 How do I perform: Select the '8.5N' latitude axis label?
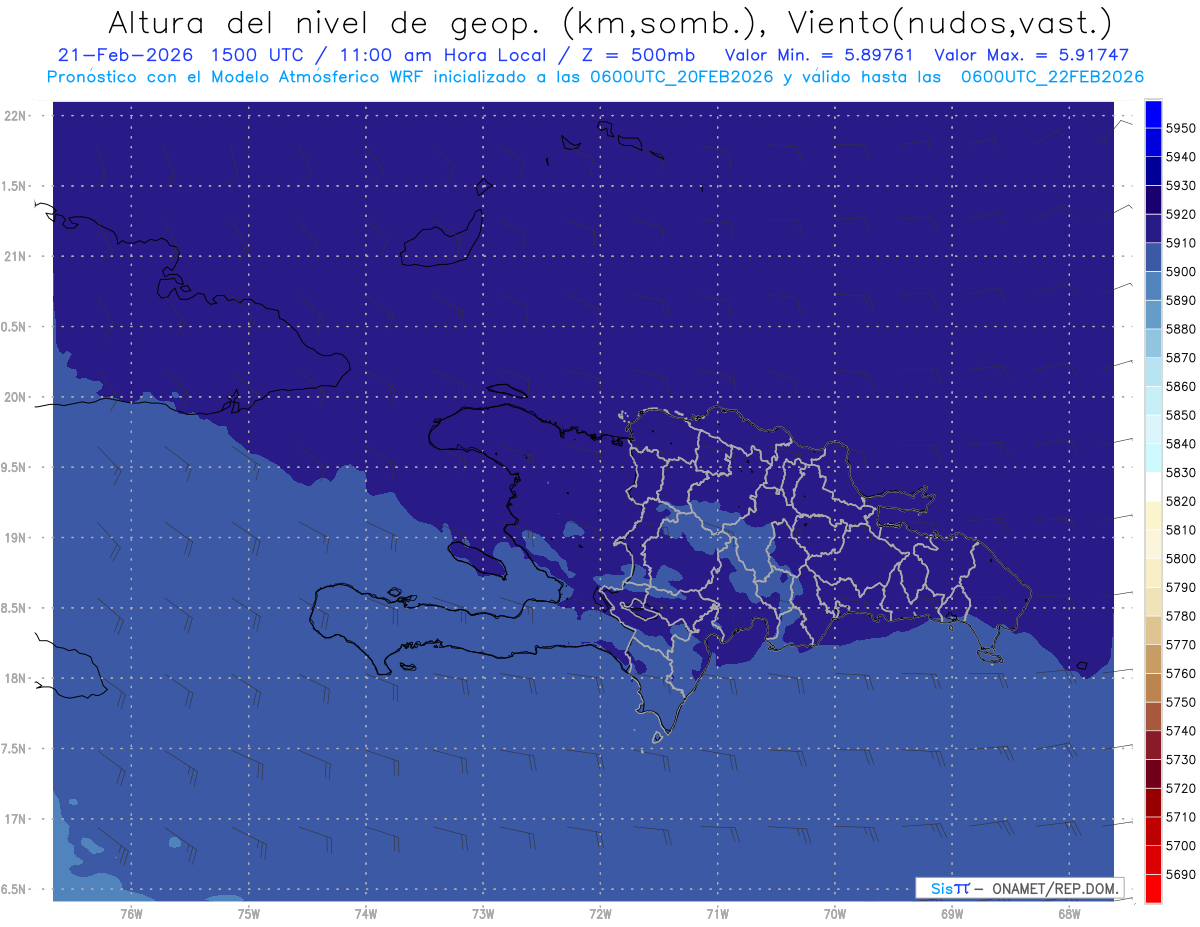(x=15, y=608)
